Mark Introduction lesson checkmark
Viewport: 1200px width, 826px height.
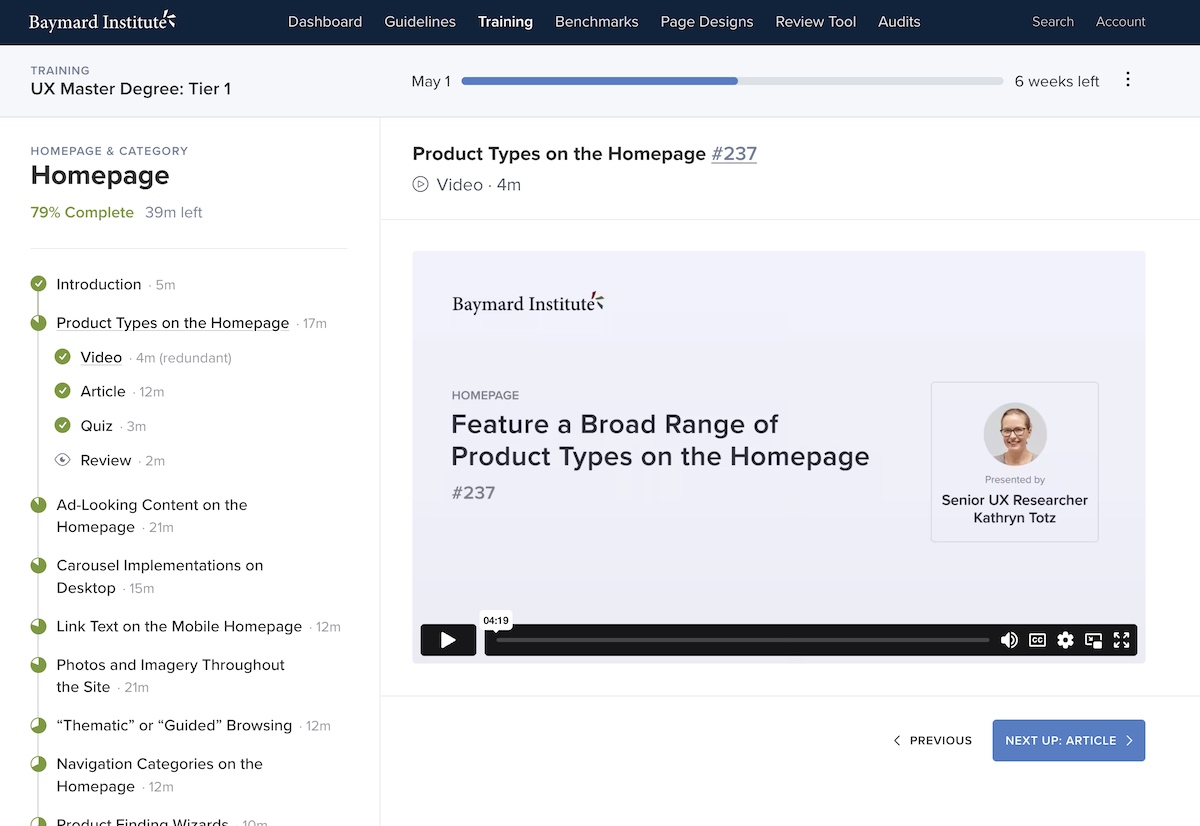click(x=37, y=284)
